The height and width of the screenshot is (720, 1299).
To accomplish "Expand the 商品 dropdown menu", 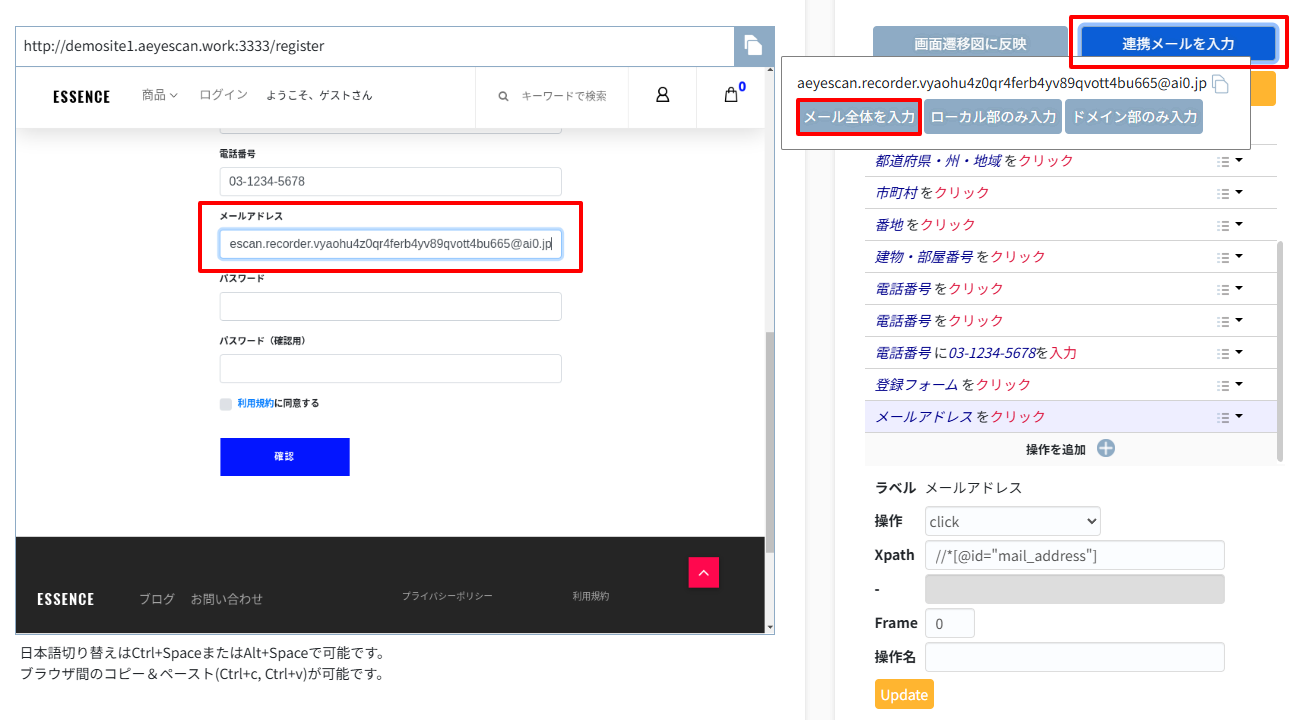I will click(x=159, y=95).
